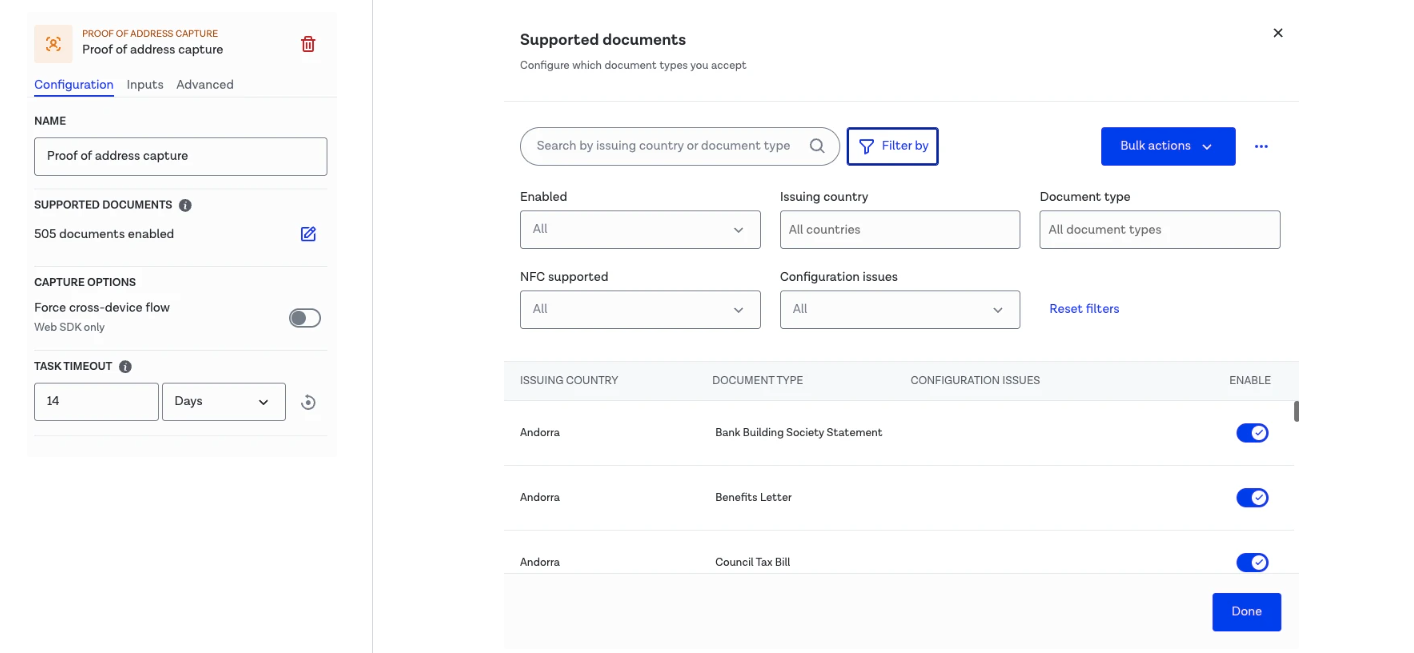
Task: Expand the Bulk actions dropdown
Action: (x=1168, y=146)
